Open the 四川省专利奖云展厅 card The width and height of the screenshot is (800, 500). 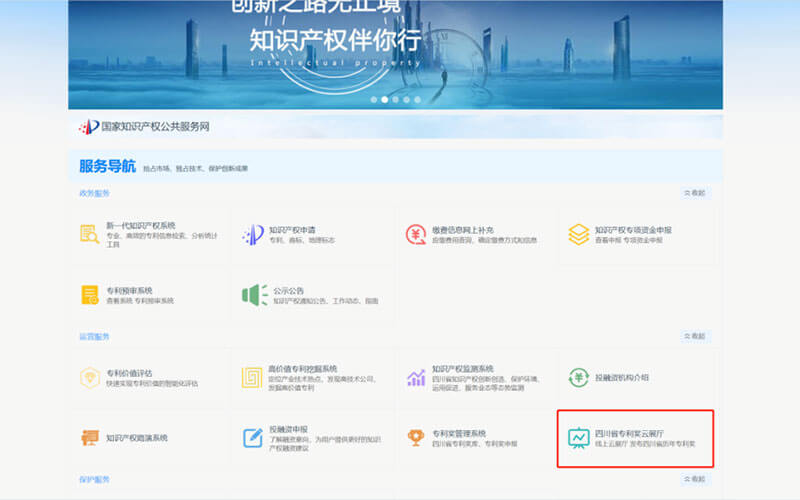pyautogui.click(x=636, y=438)
